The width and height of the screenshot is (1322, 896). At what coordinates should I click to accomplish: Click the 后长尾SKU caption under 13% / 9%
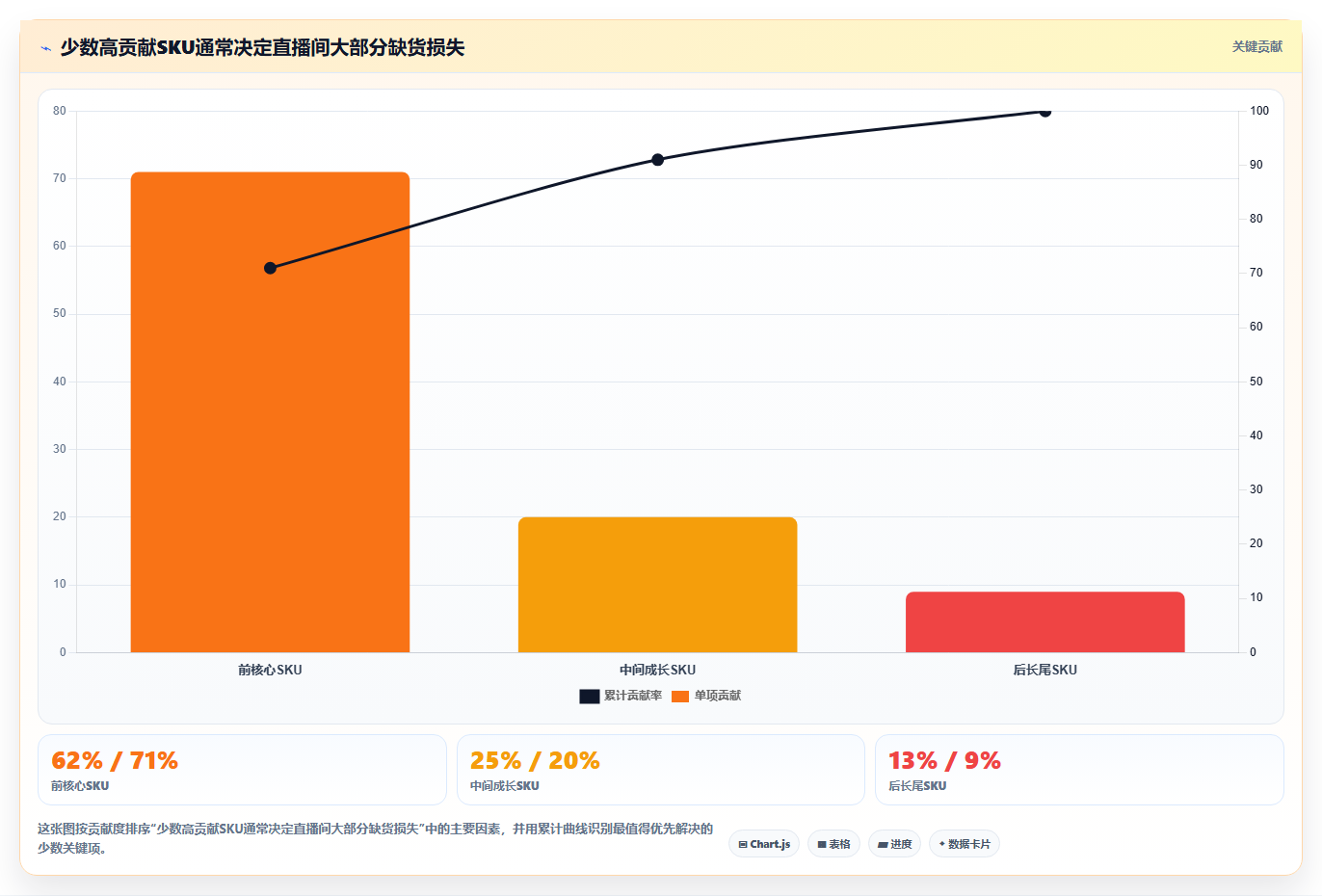pyautogui.click(x=917, y=786)
